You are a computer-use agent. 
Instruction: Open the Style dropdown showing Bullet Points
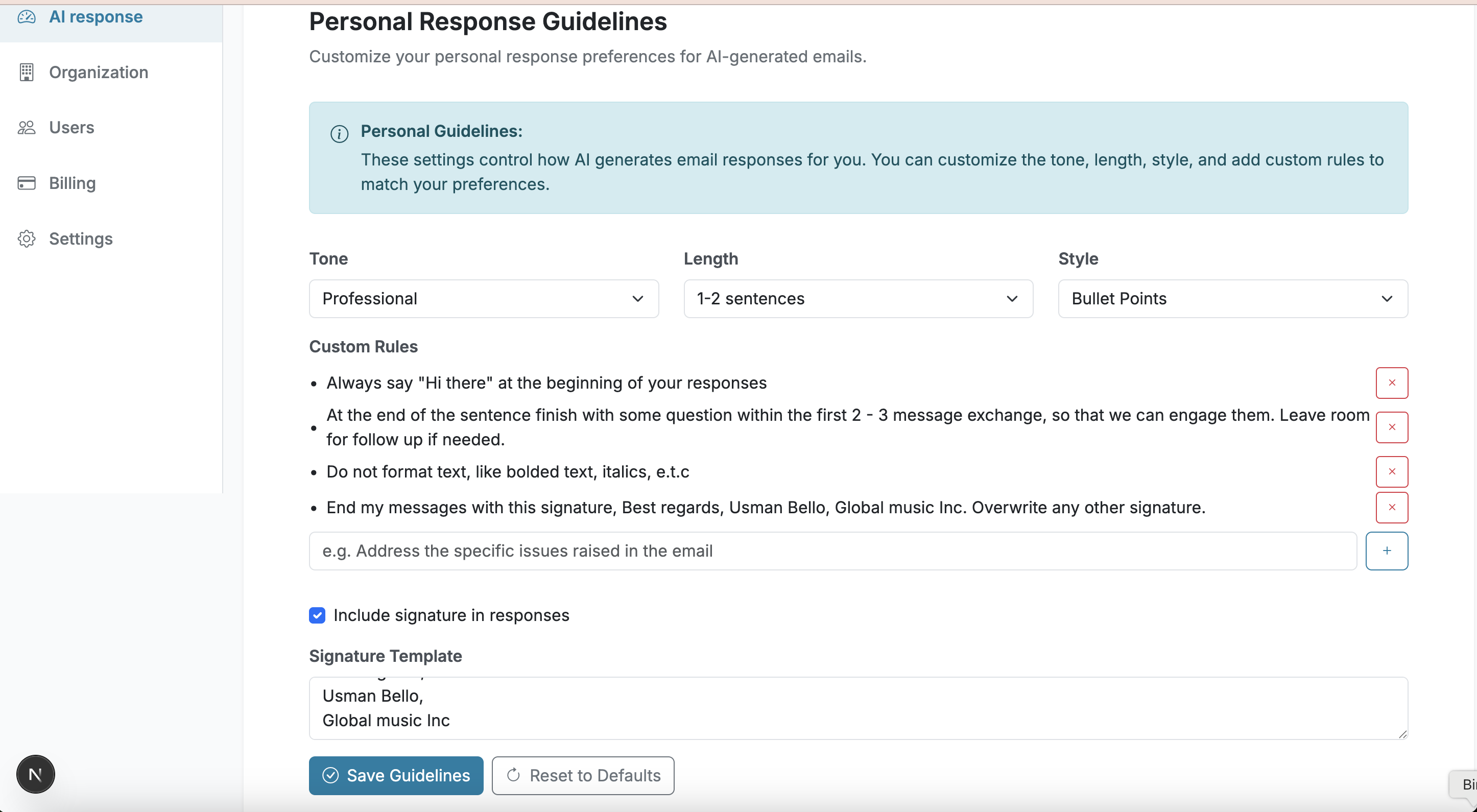coord(1232,298)
